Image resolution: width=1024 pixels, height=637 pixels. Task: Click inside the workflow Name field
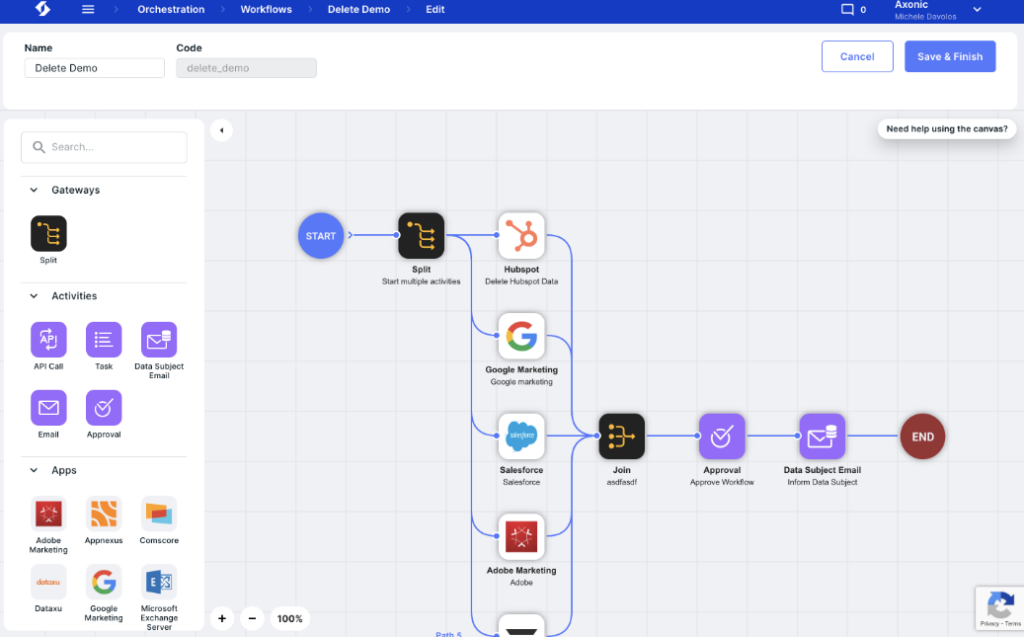click(x=94, y=67)
